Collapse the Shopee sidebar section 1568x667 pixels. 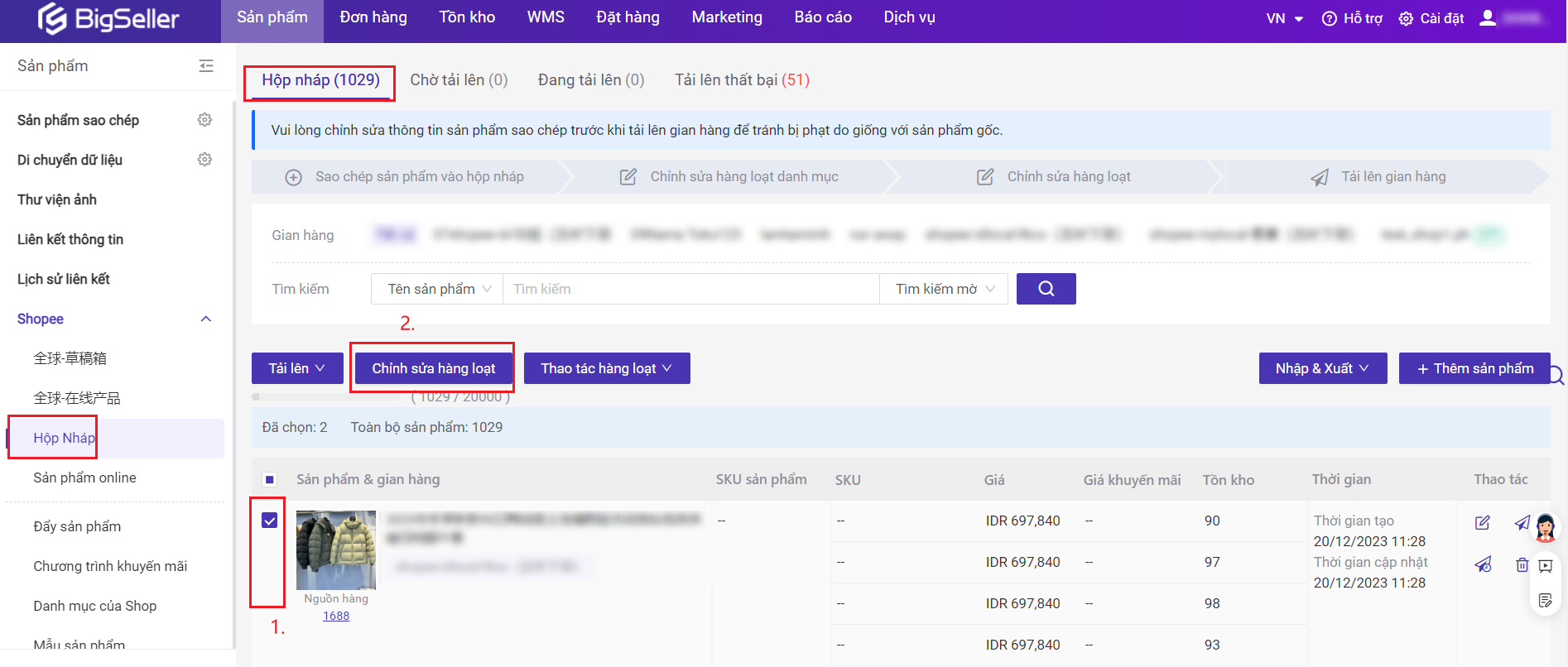click(x=206, y=319)
